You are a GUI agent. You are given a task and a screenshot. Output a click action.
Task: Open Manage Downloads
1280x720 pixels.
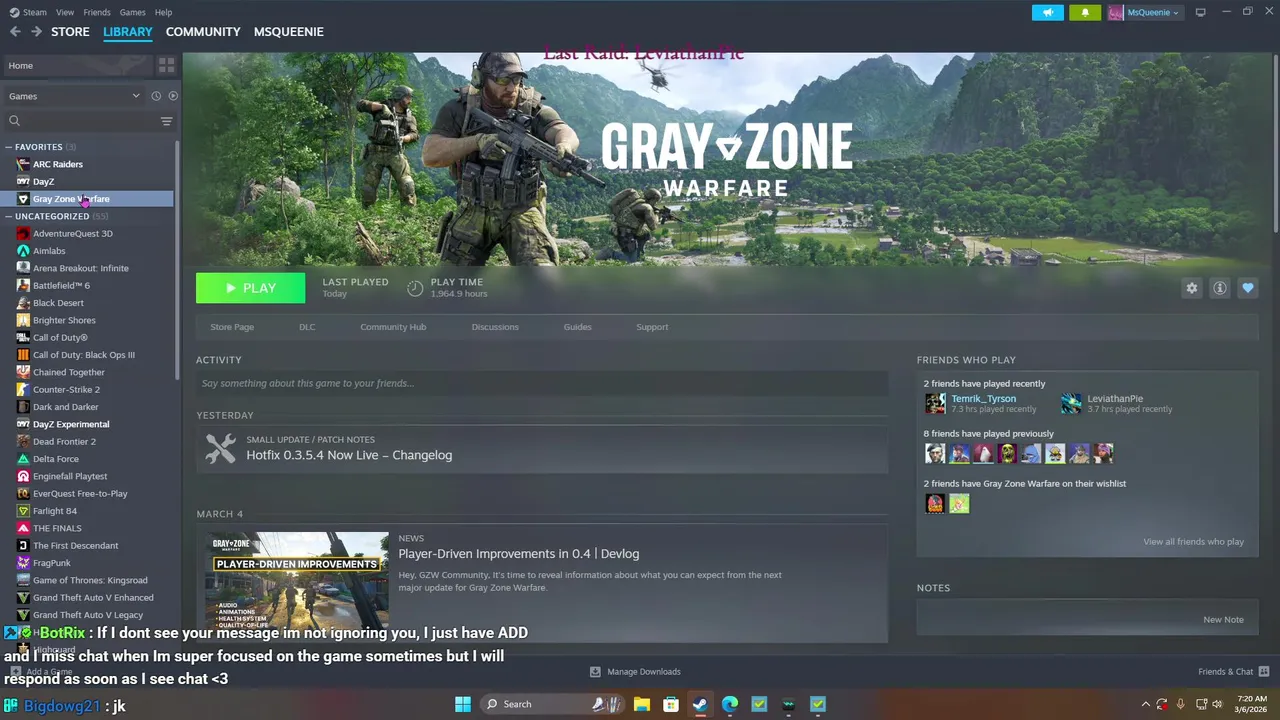(x=635, y=672)
